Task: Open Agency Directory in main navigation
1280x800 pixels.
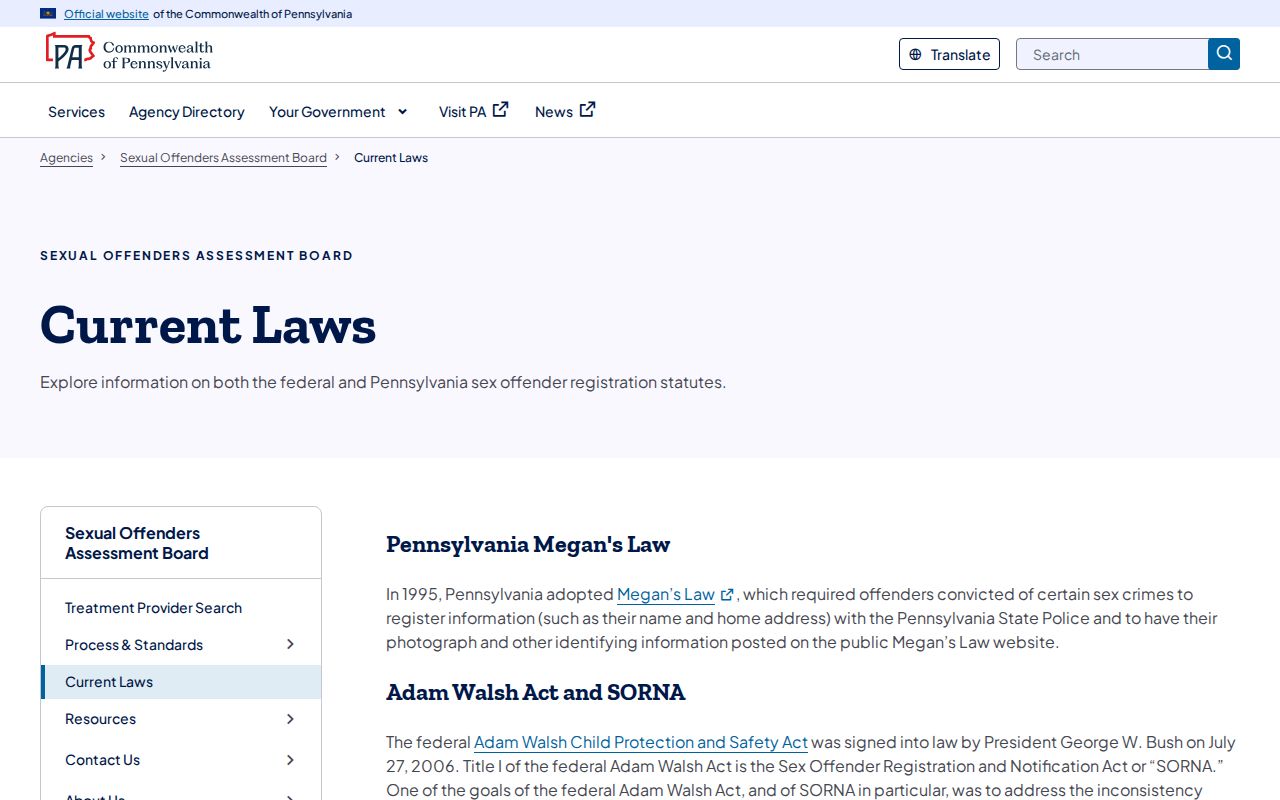Action: [x=187, y=112]
